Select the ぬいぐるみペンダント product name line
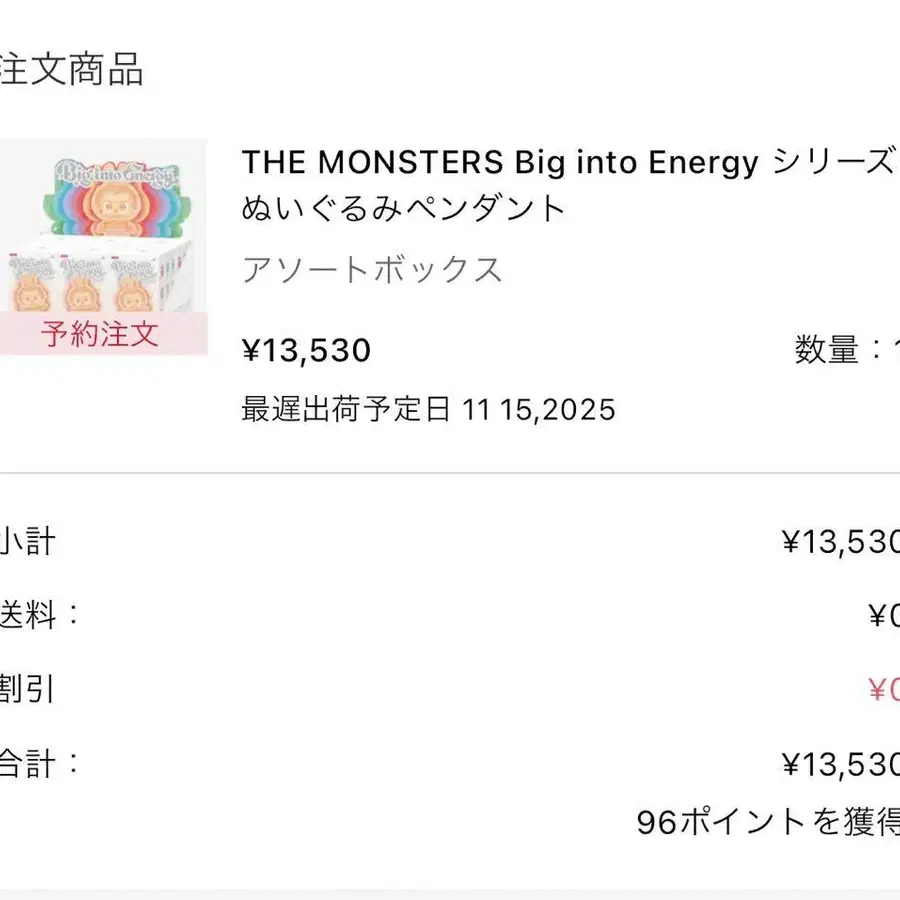This screenshot has height=900, width=900. point(404,208)
